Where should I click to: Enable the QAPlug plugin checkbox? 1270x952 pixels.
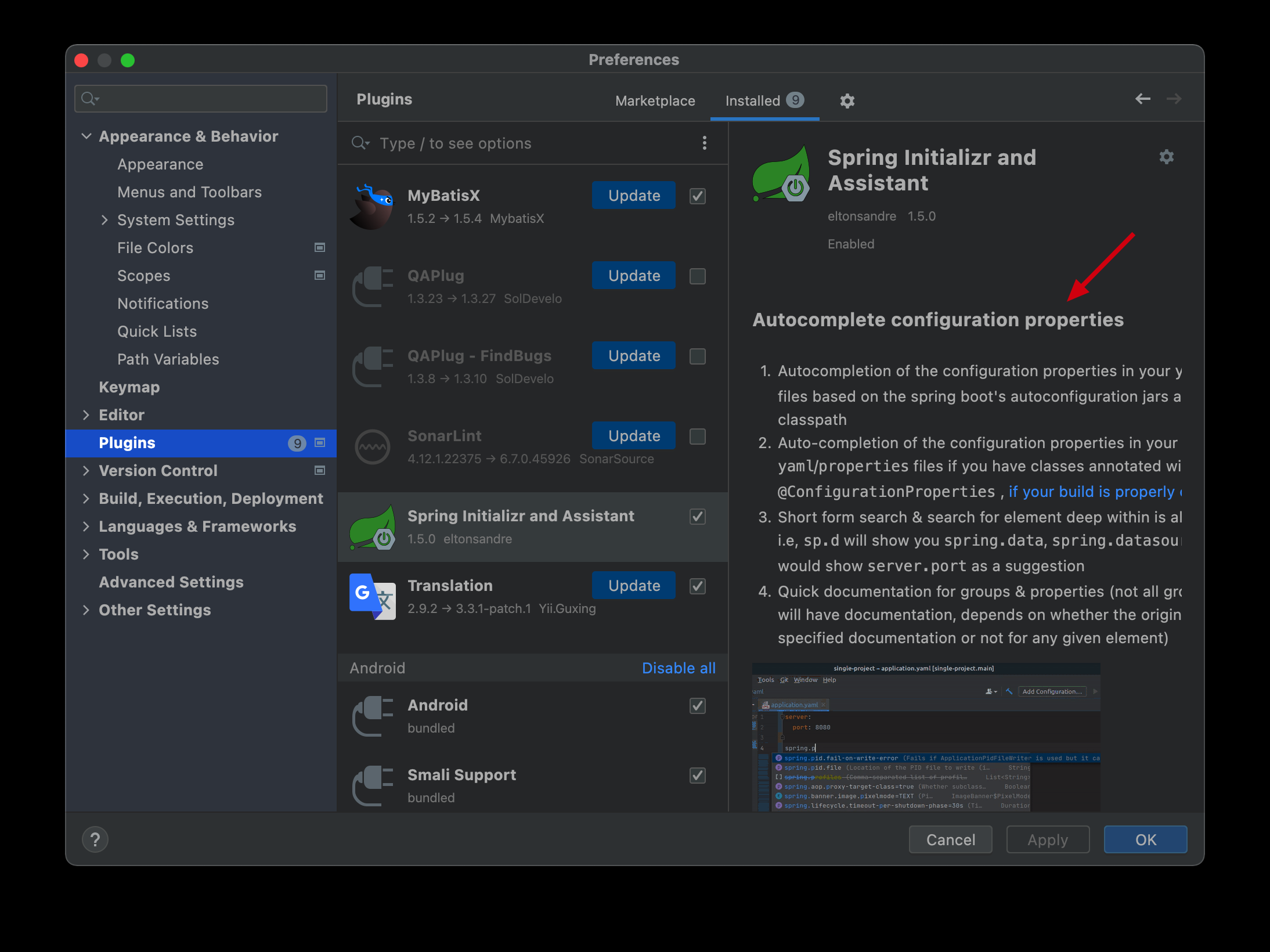click(x=697, y=276)
